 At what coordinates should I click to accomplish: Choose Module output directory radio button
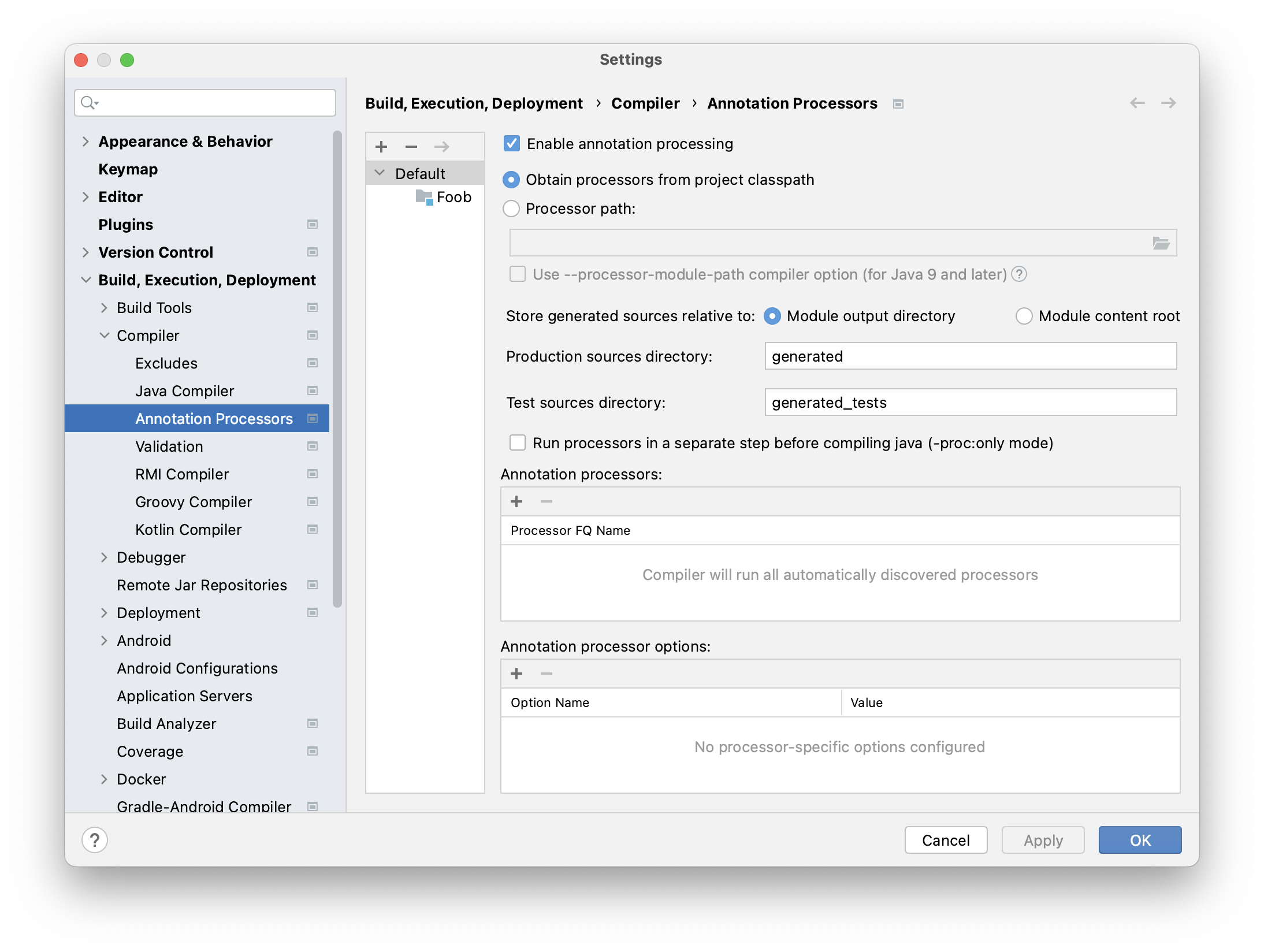(x=772, y=316)
